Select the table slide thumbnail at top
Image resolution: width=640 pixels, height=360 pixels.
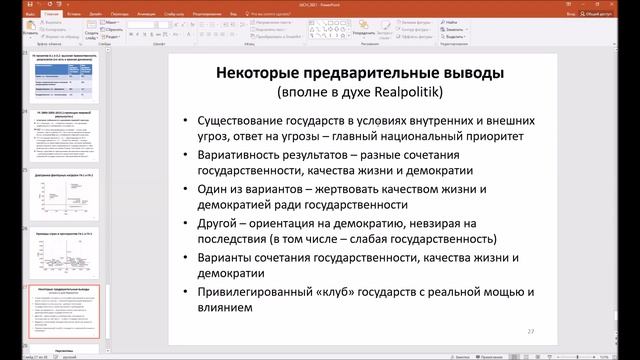pos(64,77)
